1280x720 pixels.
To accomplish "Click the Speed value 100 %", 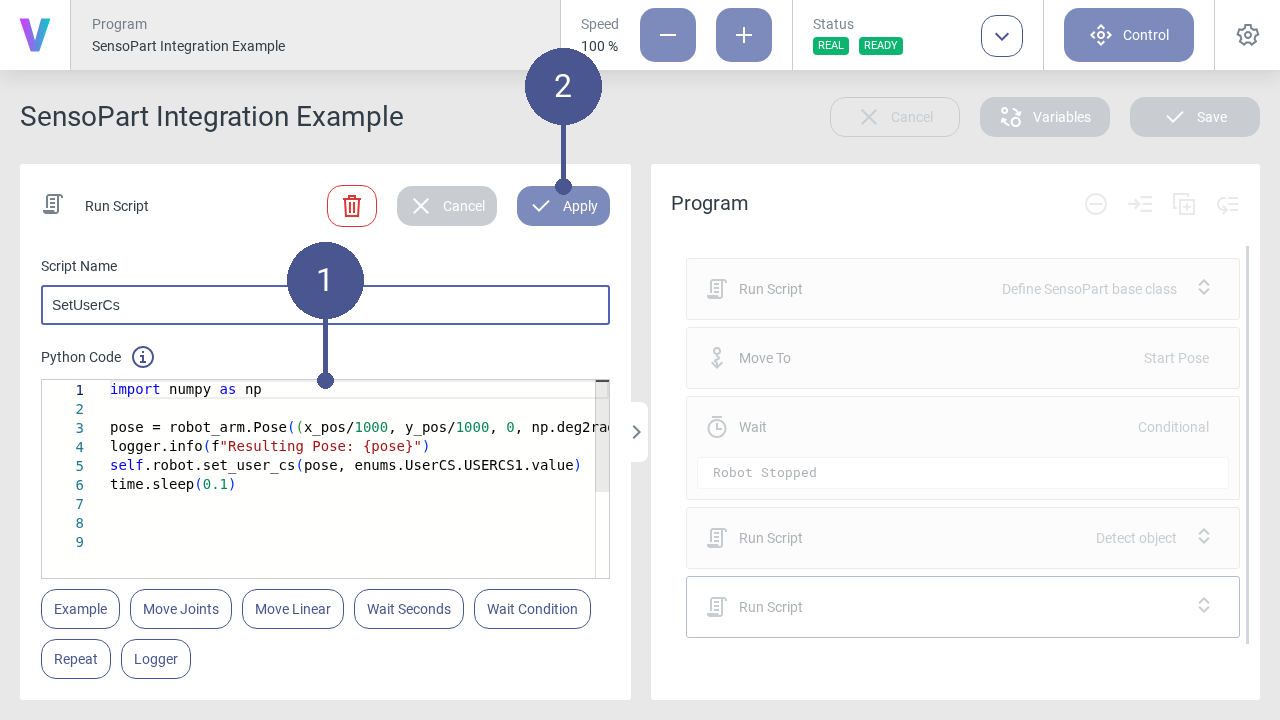I will pos(599,46).
